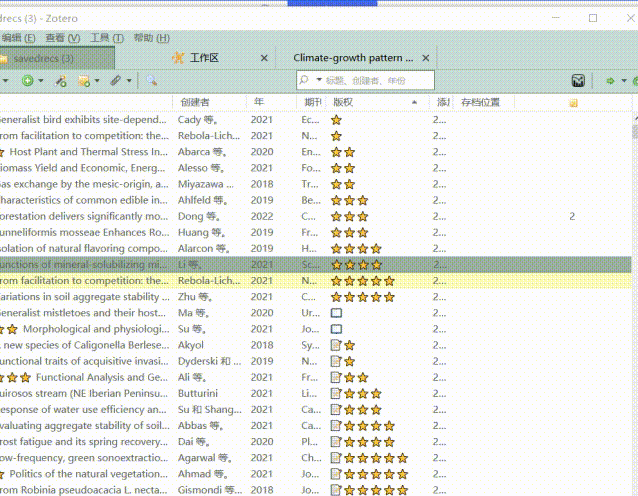Sort by the 期刊 column header
The height and width of the screenshot is (496, 638).
click(x=312, y=102)
